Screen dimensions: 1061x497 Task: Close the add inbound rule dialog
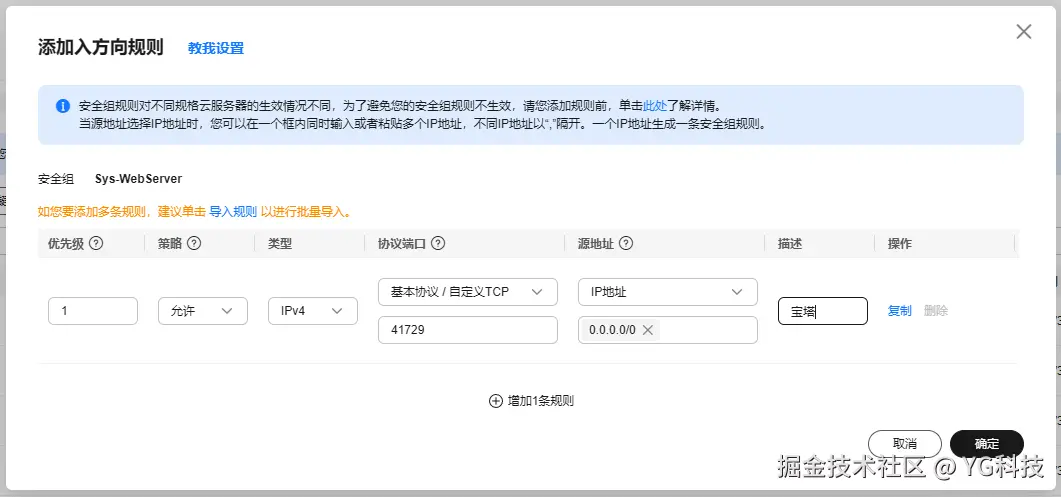click(x=1023, y=32)
